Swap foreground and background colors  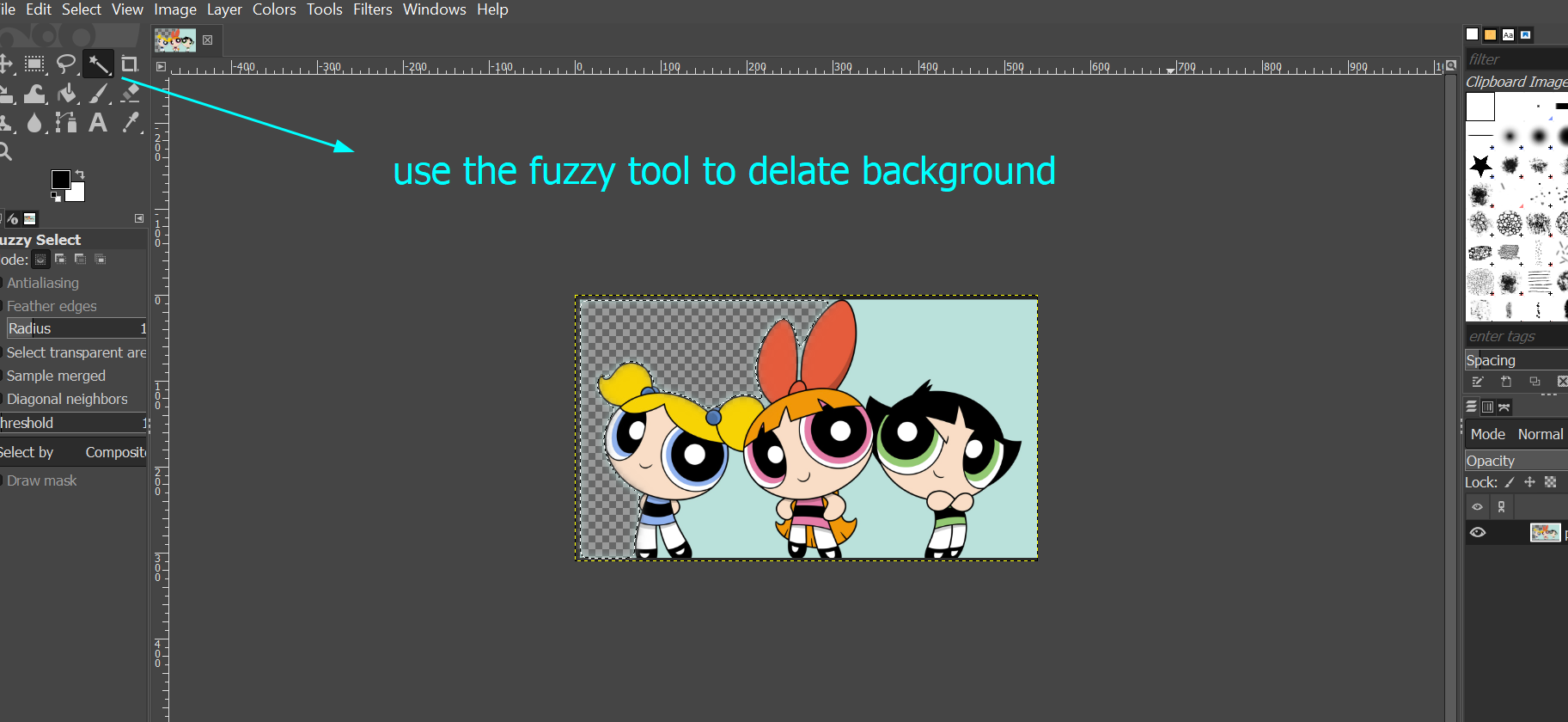pos(80,174)
